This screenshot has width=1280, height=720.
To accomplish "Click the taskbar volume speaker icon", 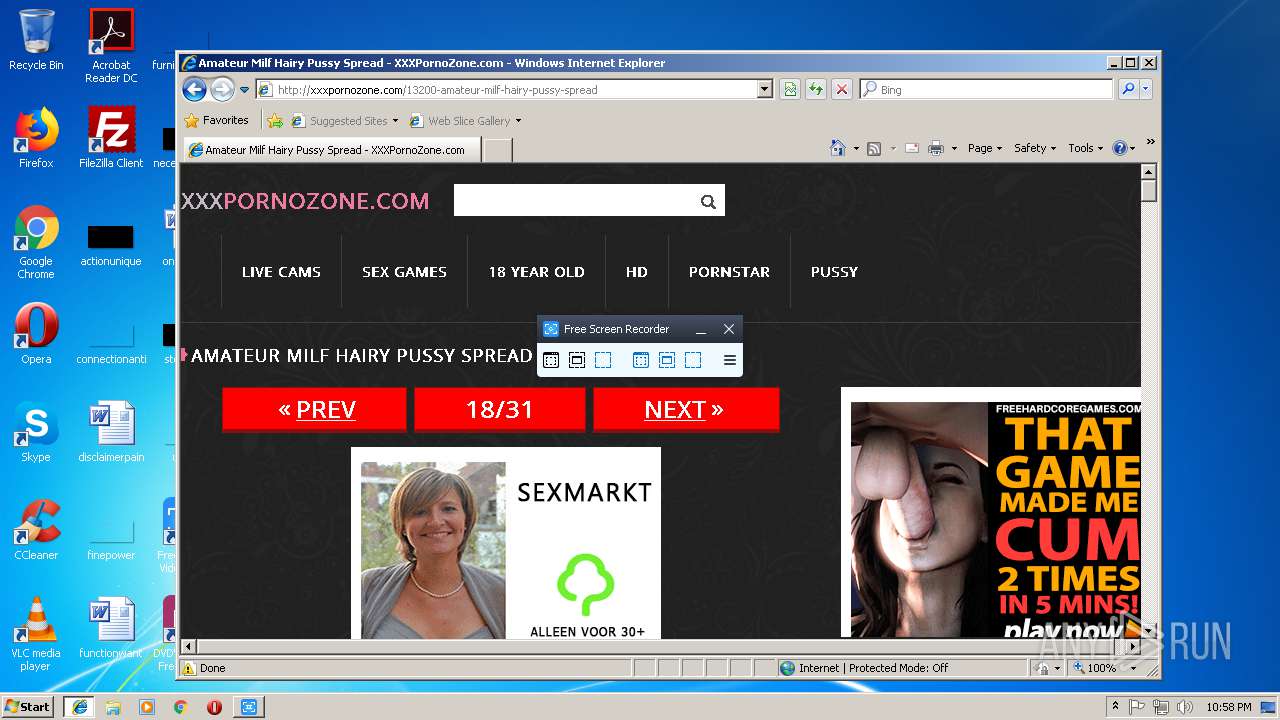I will pyautogui.click(x=1184, y=707).
